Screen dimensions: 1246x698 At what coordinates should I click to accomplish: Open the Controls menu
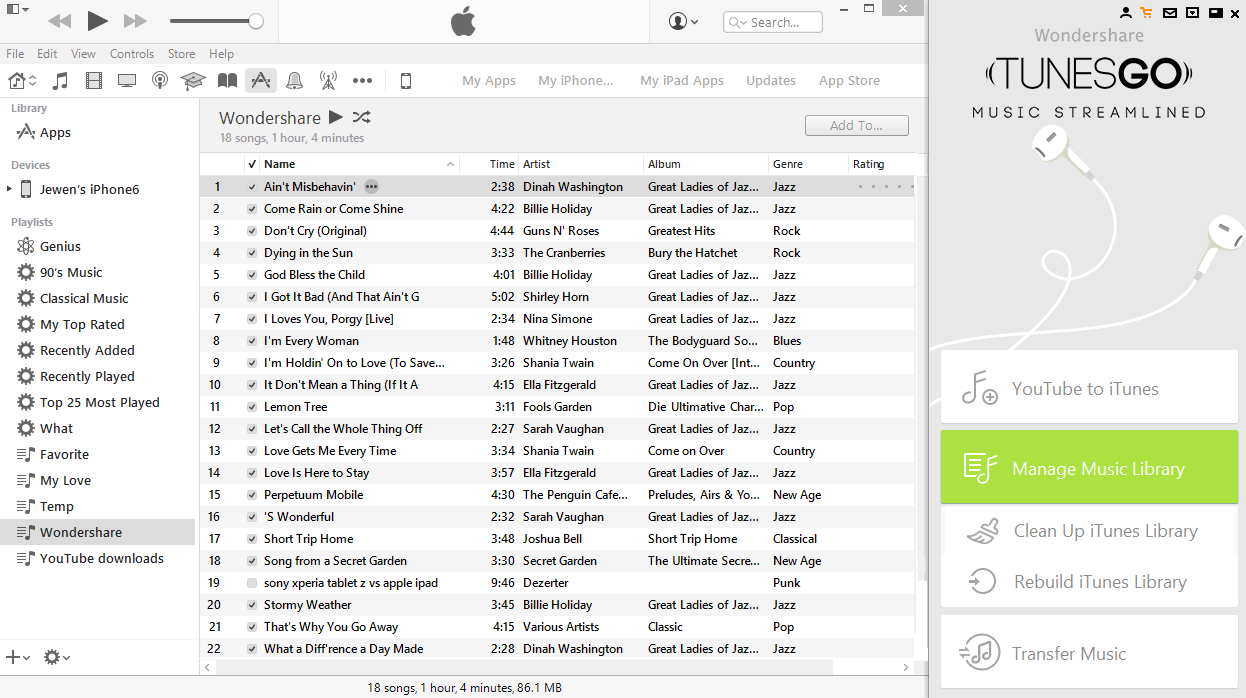coord(132,54)
